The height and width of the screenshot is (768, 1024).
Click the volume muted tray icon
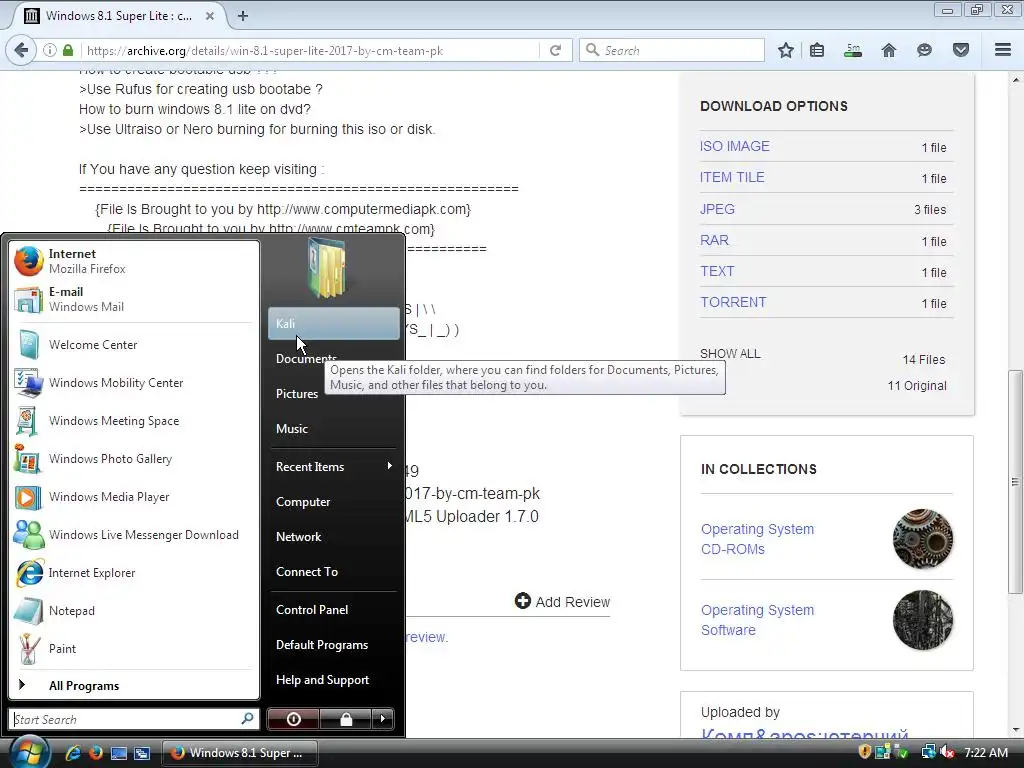pyautogui.click(x=947, y=752)
